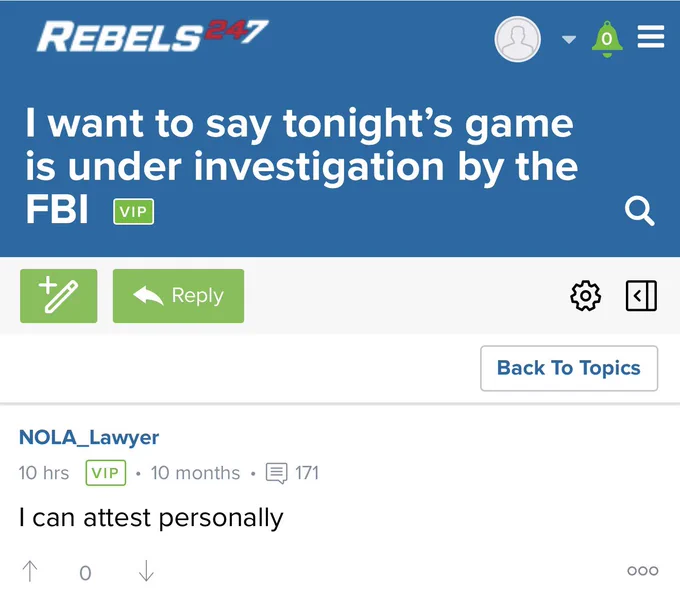
Task: Open the hamburger menu
Action: (x=651, y=36)
